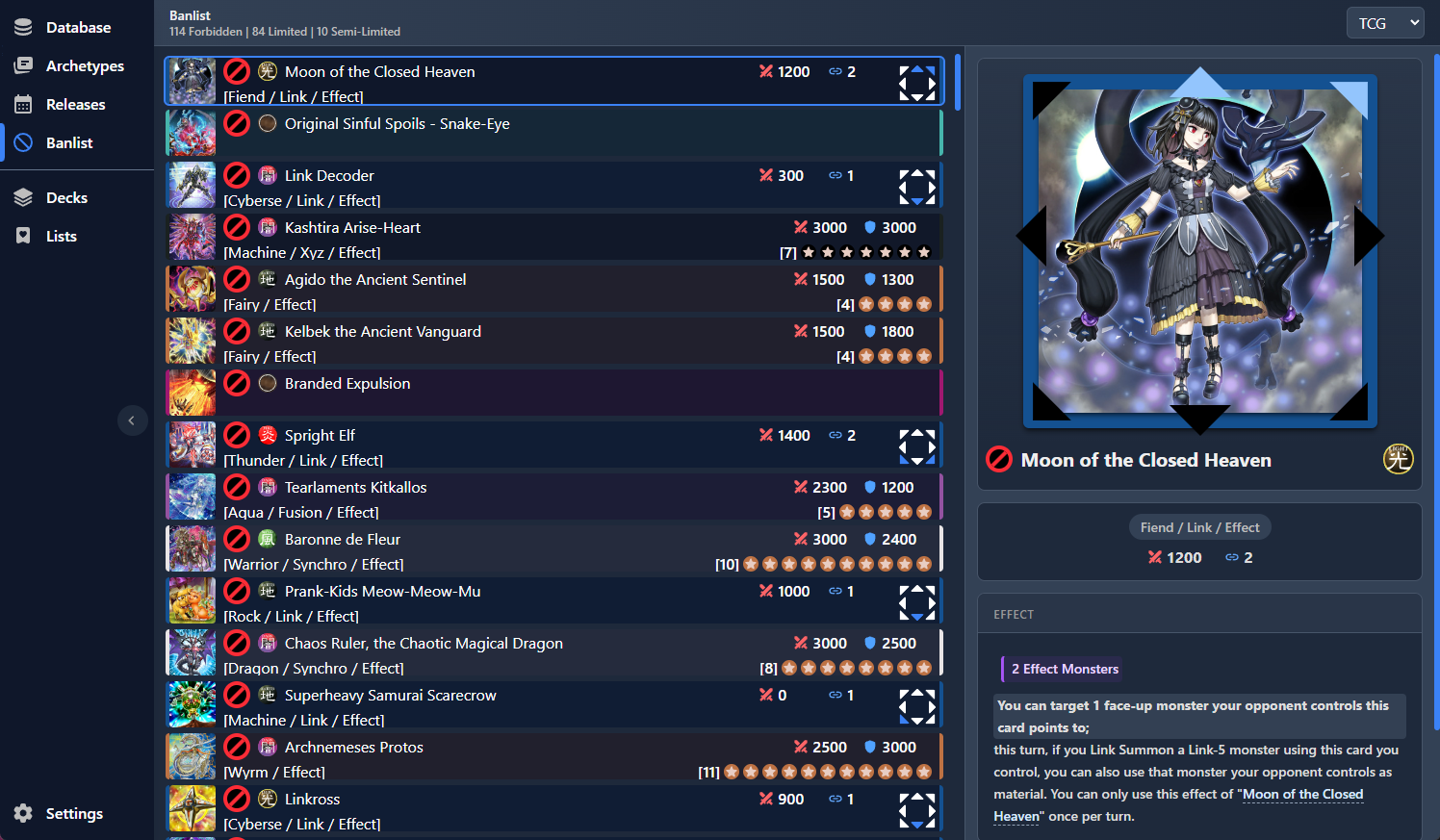Open the Decks stack icon

[23, 197]
